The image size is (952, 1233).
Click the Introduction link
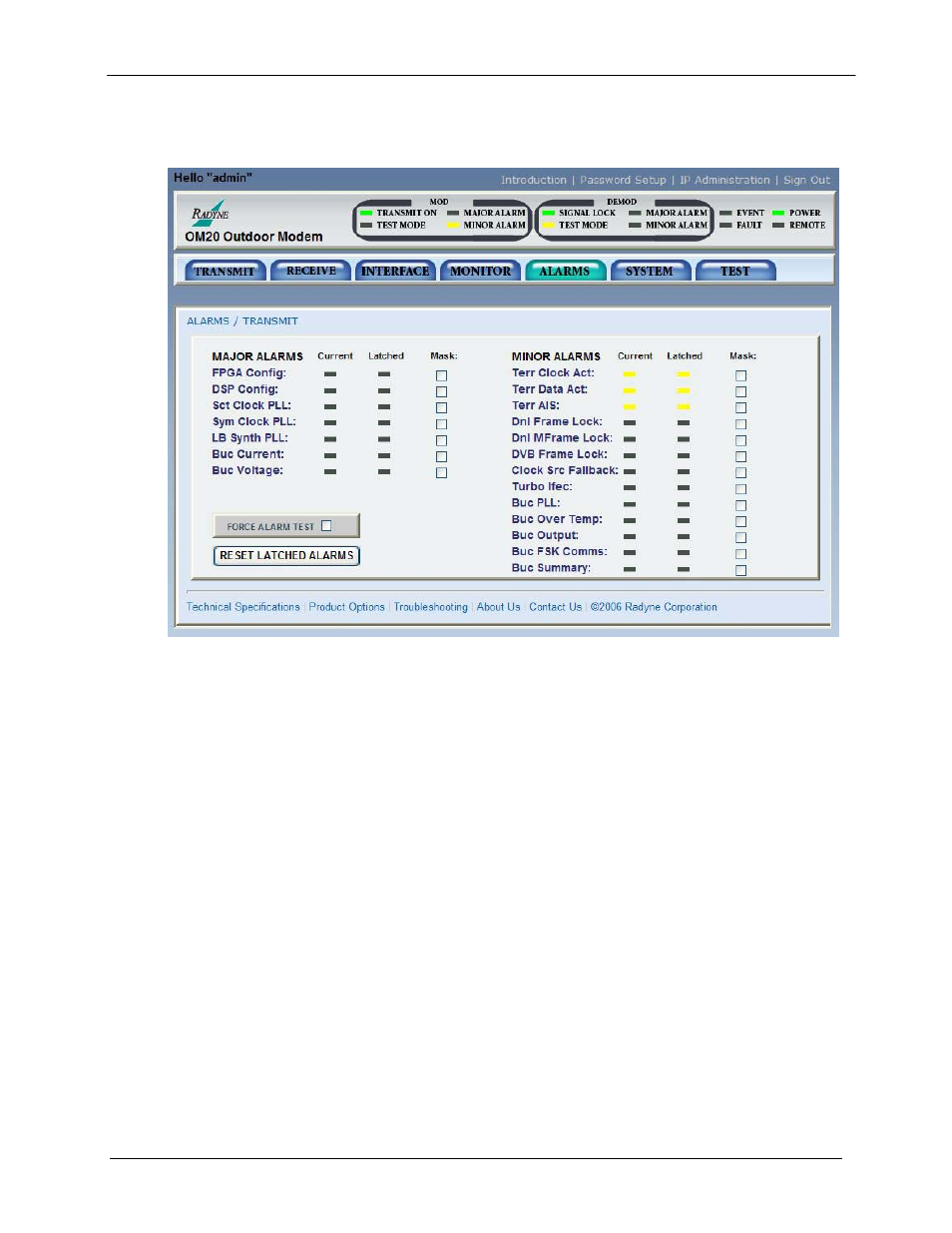tap(533, 181)
